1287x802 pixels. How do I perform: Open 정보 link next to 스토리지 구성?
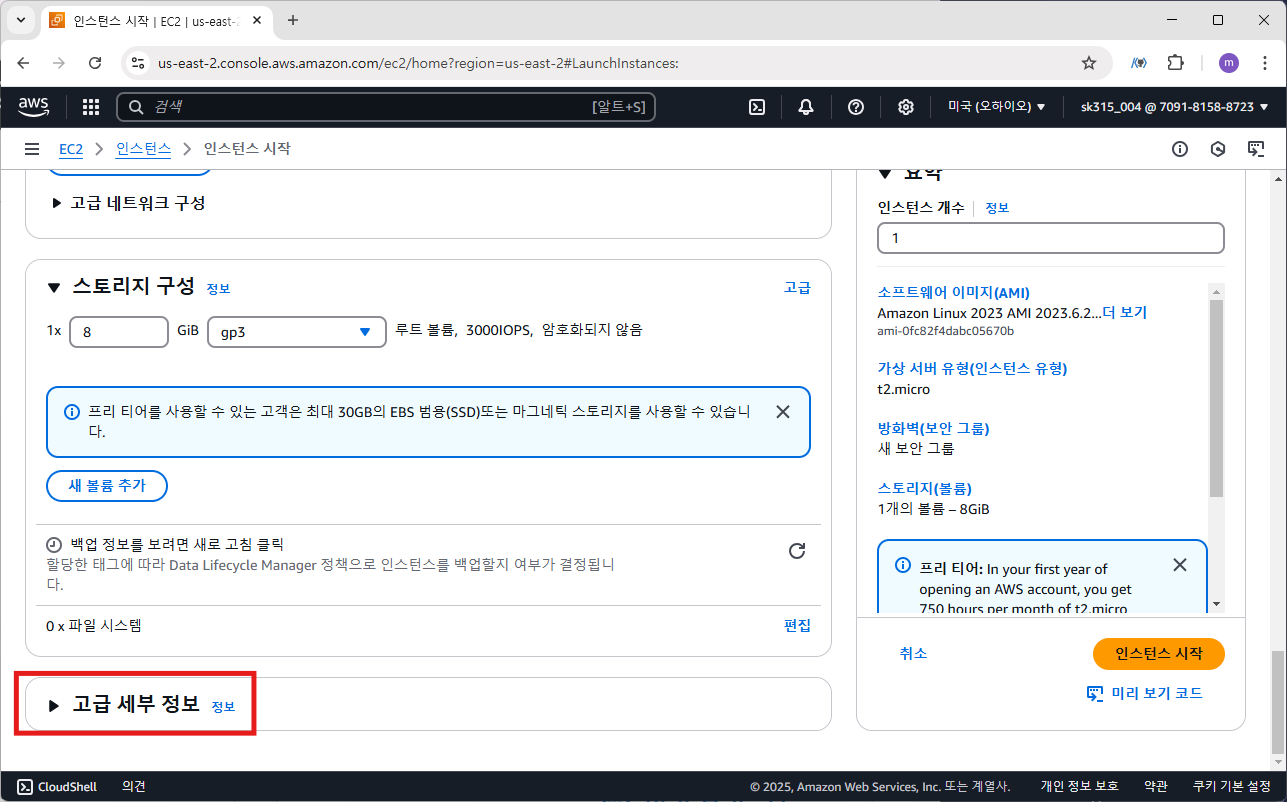[x=218, y=289]
